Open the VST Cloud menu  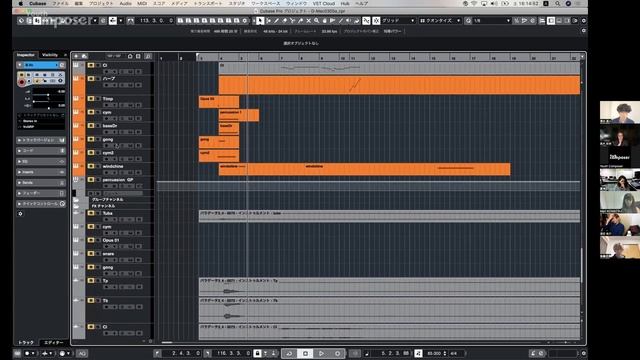tap(324, 3)
